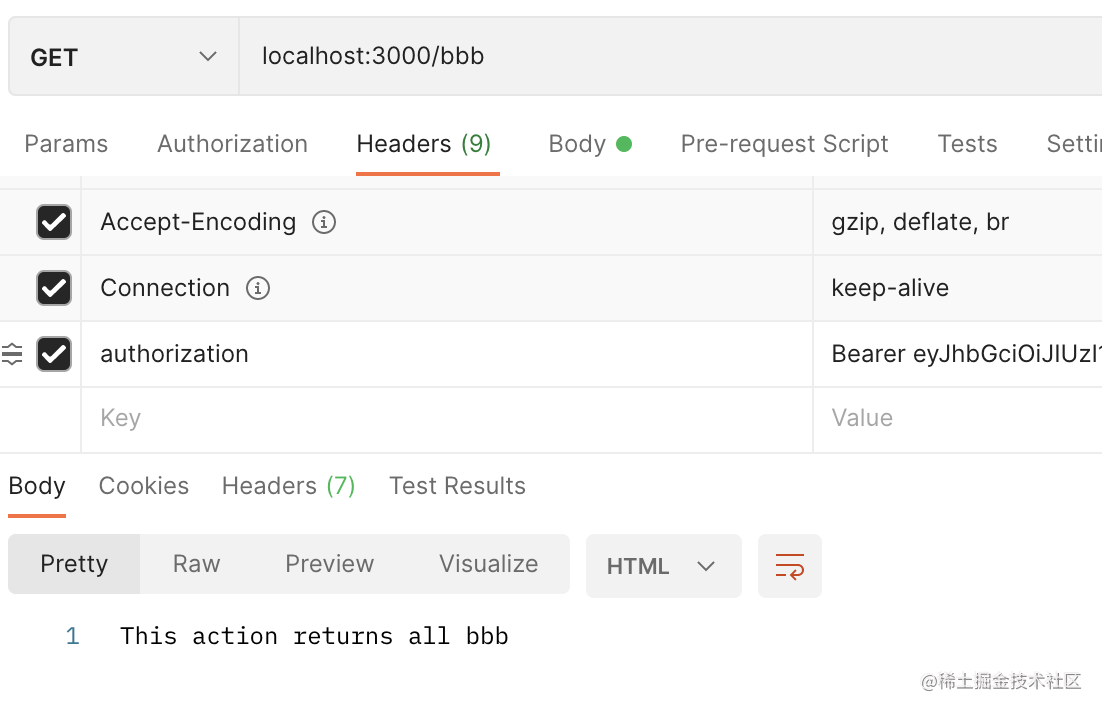Screen dimensions: 1102x712
Task: Open the Authorization request tab
Action: click(x=232, y=144)
